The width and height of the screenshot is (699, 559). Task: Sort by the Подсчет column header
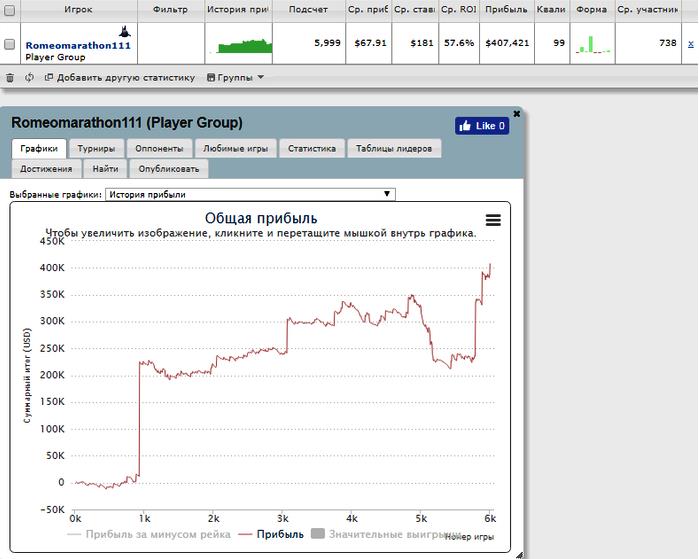pos(308,9)
